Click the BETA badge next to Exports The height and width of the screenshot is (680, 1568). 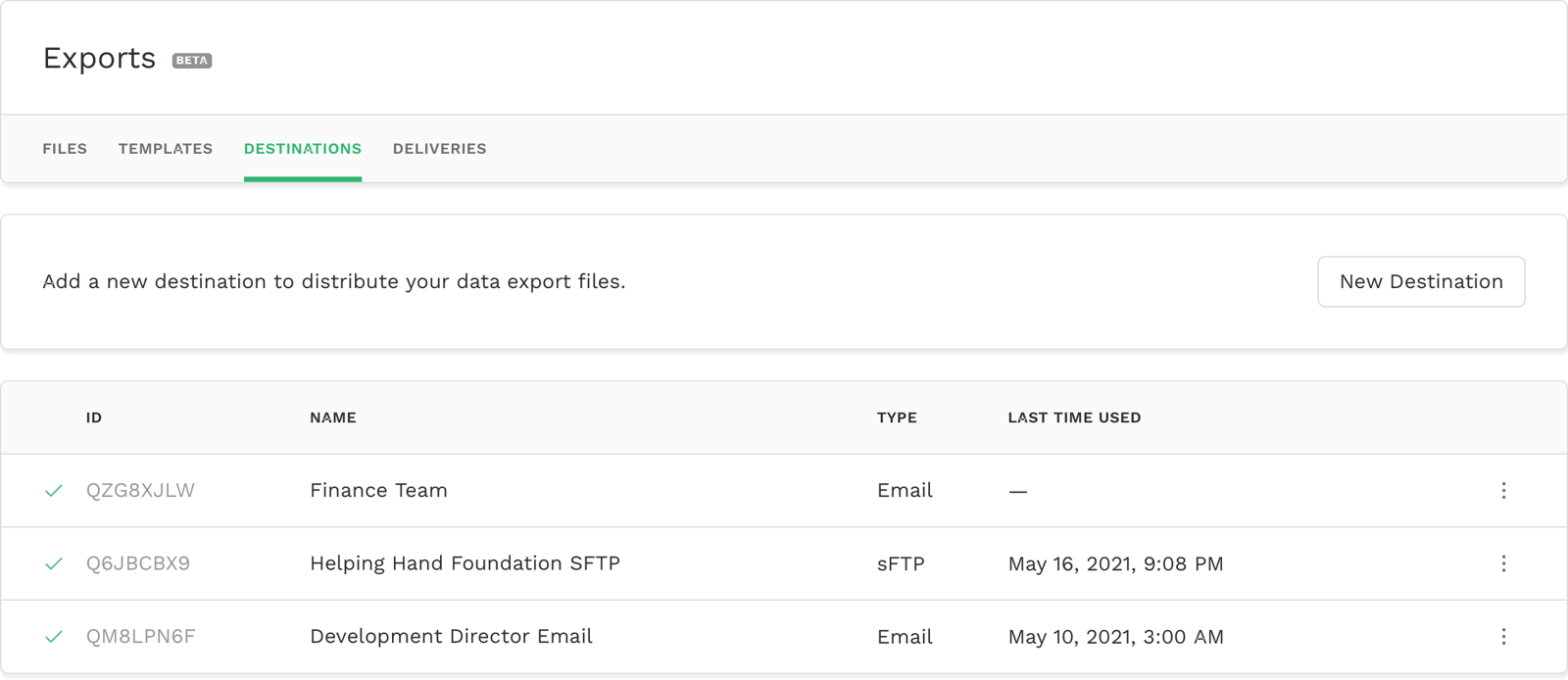pos(192,61)
